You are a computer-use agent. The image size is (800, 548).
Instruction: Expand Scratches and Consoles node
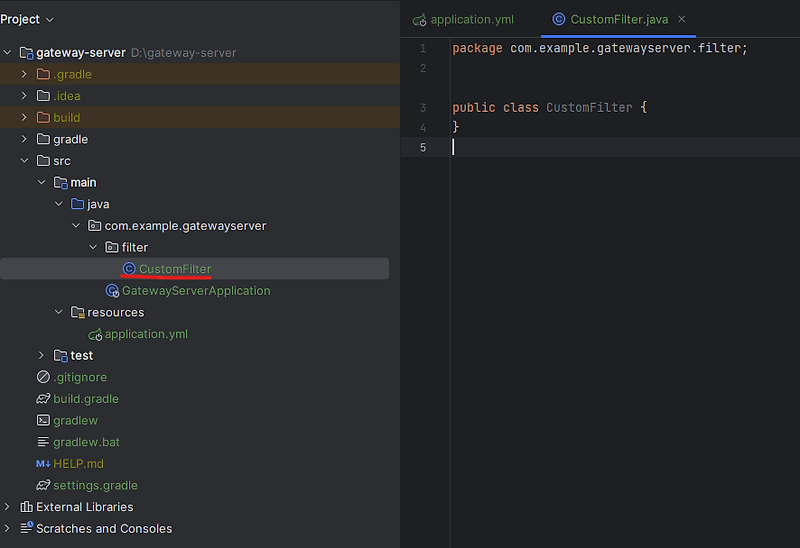click(8, 529)
